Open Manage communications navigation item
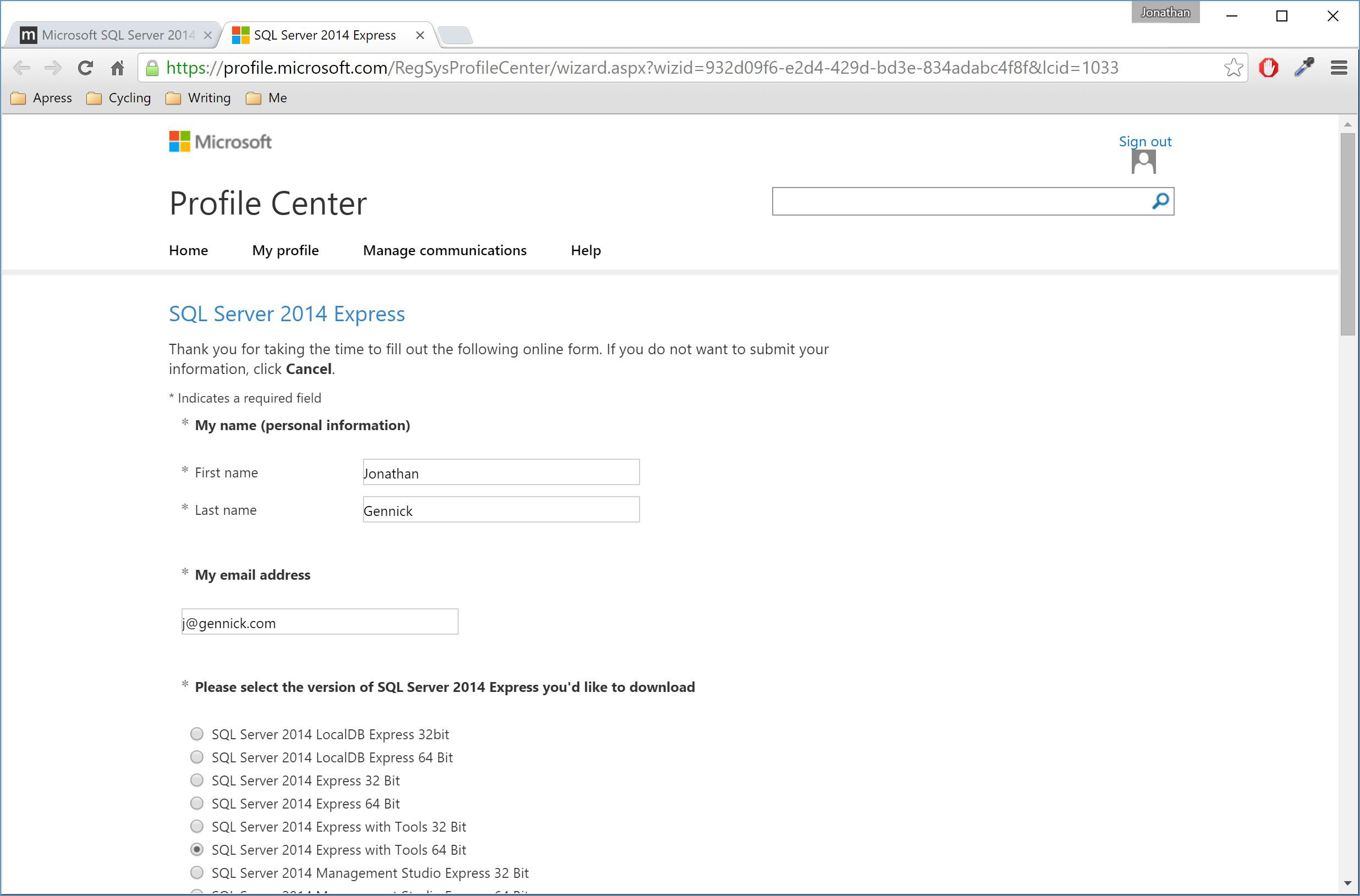Image resolution: width=1360 pixels, height=896 pixels. (x=444, y=250)
